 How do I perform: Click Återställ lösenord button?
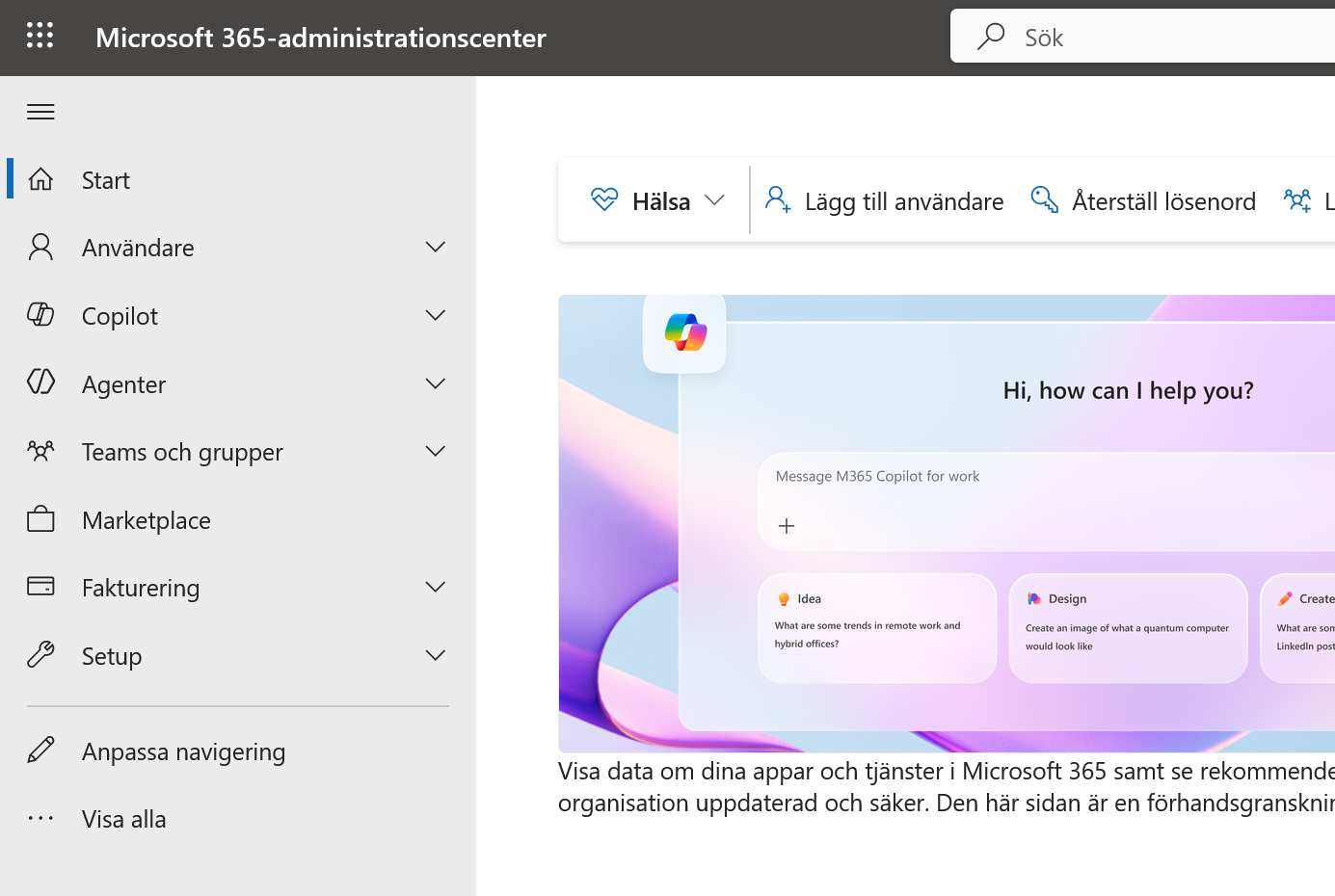(1143, 200)
